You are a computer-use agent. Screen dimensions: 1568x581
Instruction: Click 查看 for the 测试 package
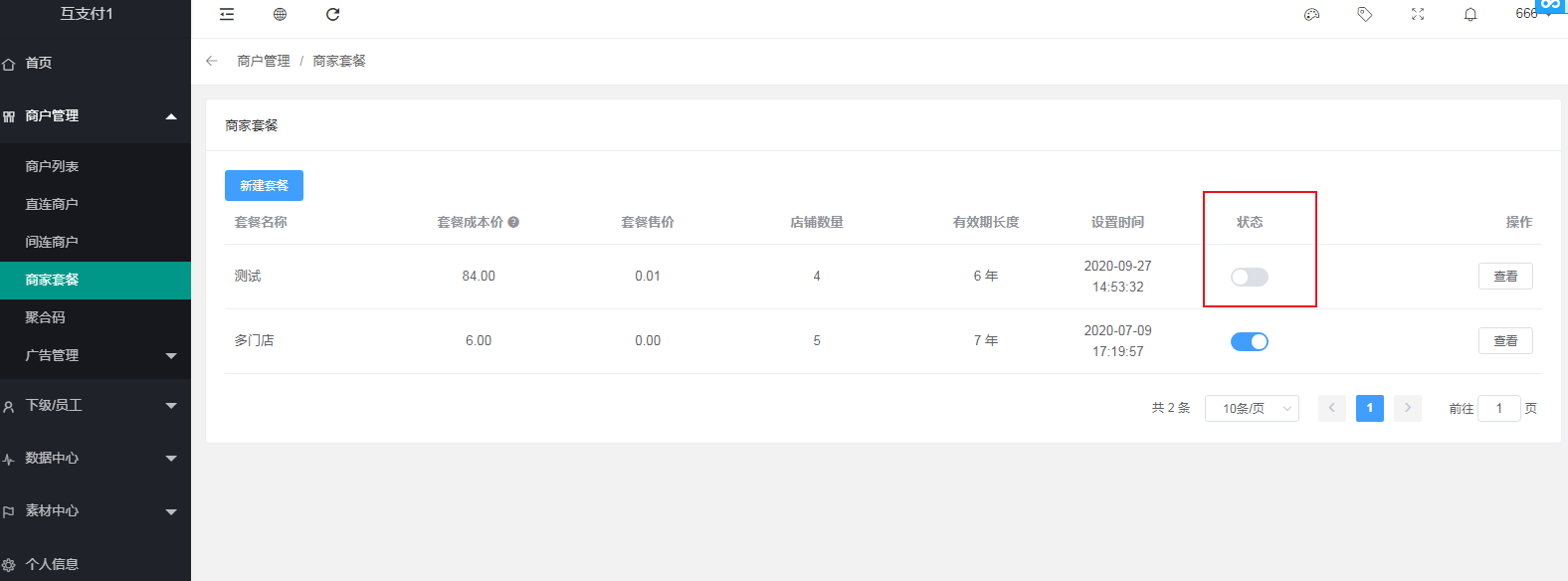point(1505,276)
